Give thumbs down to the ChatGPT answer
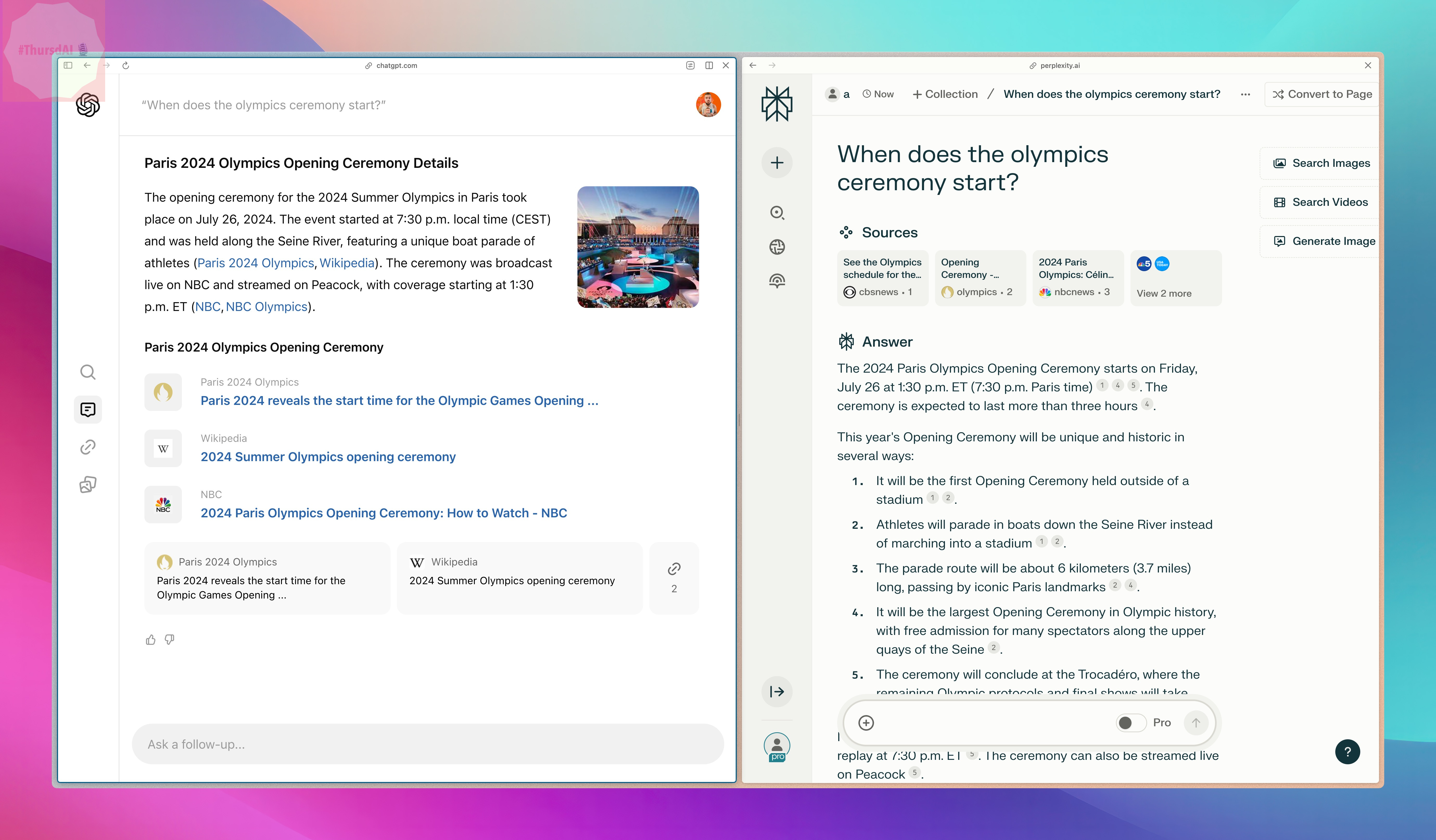The width and height of the screenshot is (1436, 840). click(169, 639)
